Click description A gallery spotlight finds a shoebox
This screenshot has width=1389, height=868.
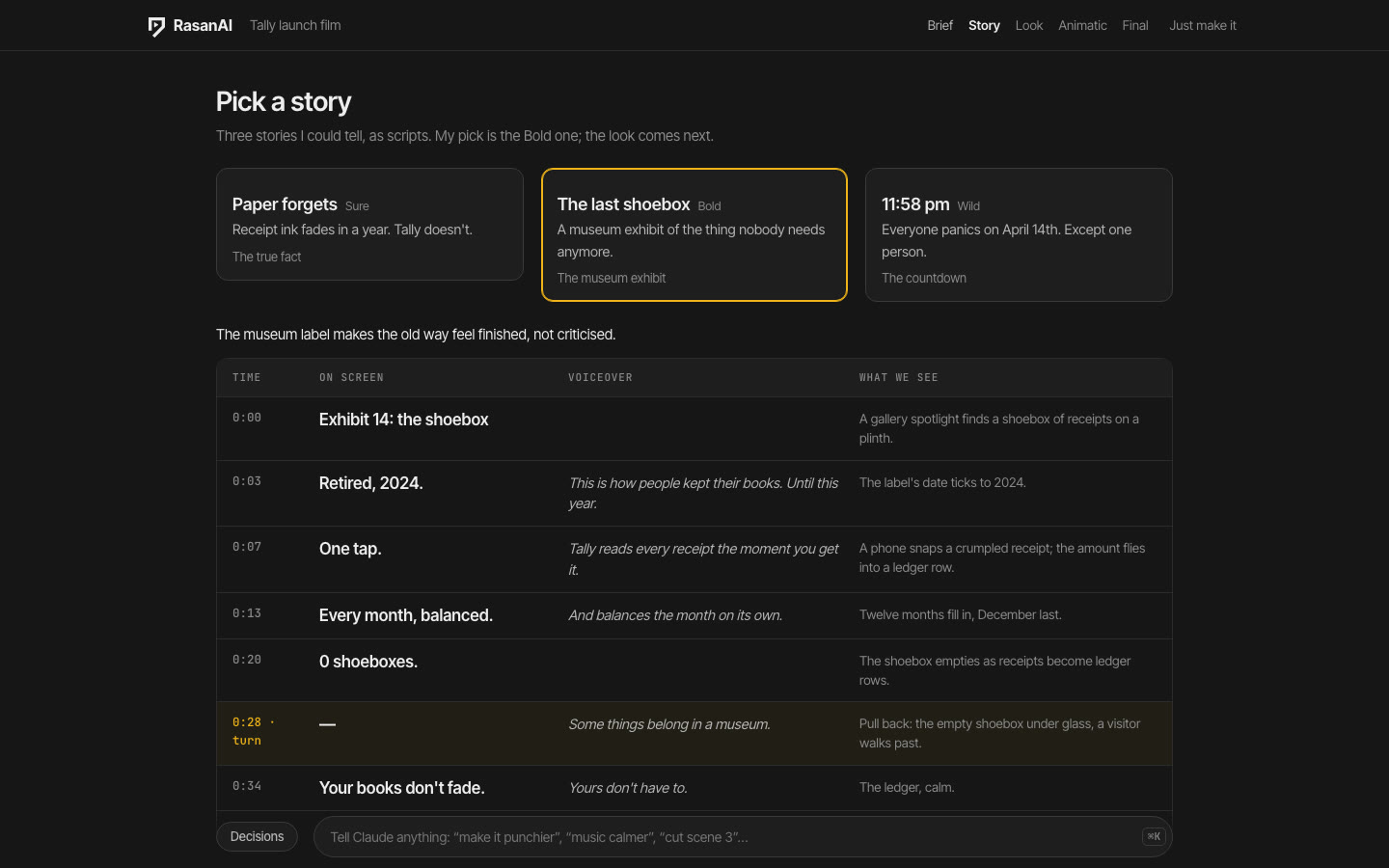tap(999, 428)
